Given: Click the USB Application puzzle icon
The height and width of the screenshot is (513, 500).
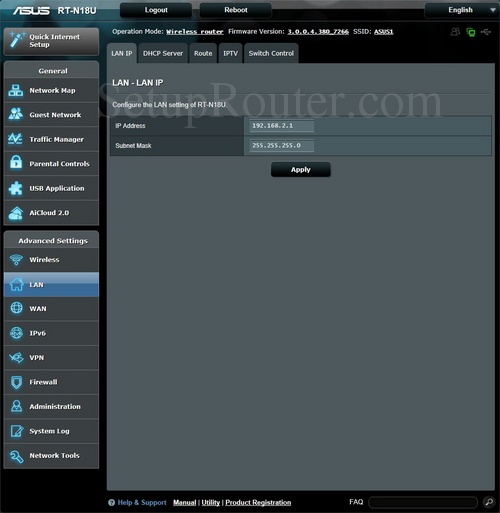Looking at the screenshot, I should (x=16, y=188).
